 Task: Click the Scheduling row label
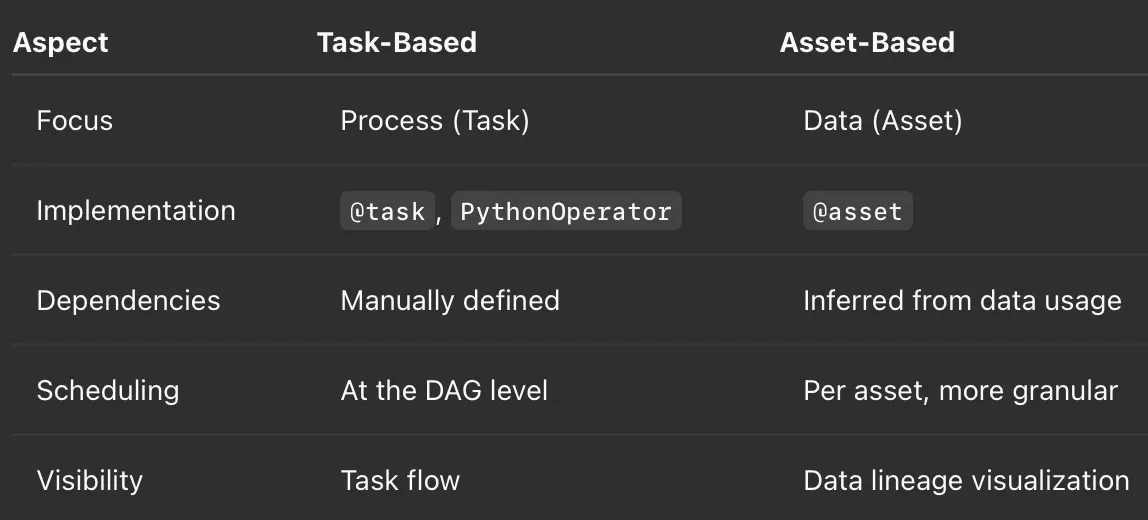pyautogui.click(x=108, y=390)
